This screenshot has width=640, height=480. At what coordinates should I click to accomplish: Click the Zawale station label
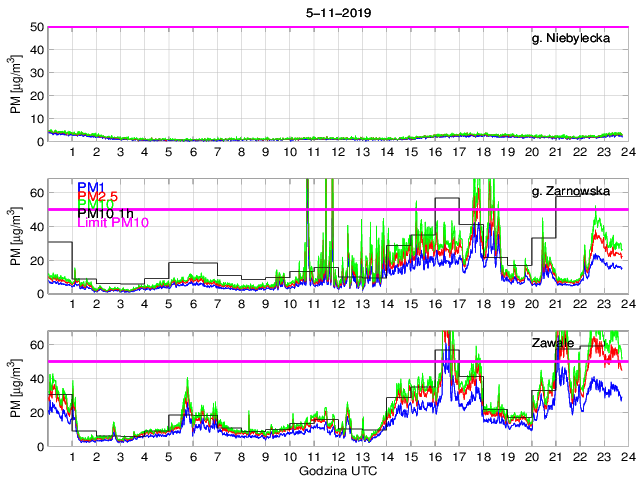click(x=551, y=343)
